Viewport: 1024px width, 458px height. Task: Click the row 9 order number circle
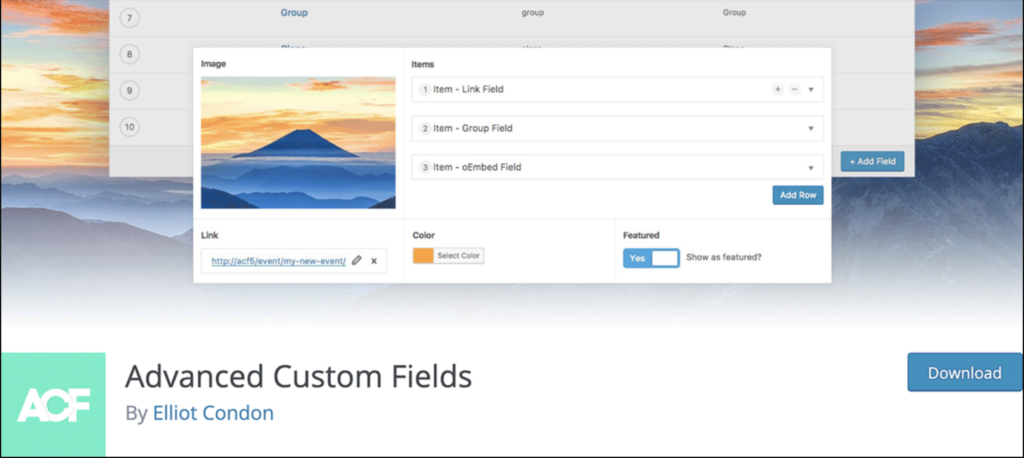[130, 91]
